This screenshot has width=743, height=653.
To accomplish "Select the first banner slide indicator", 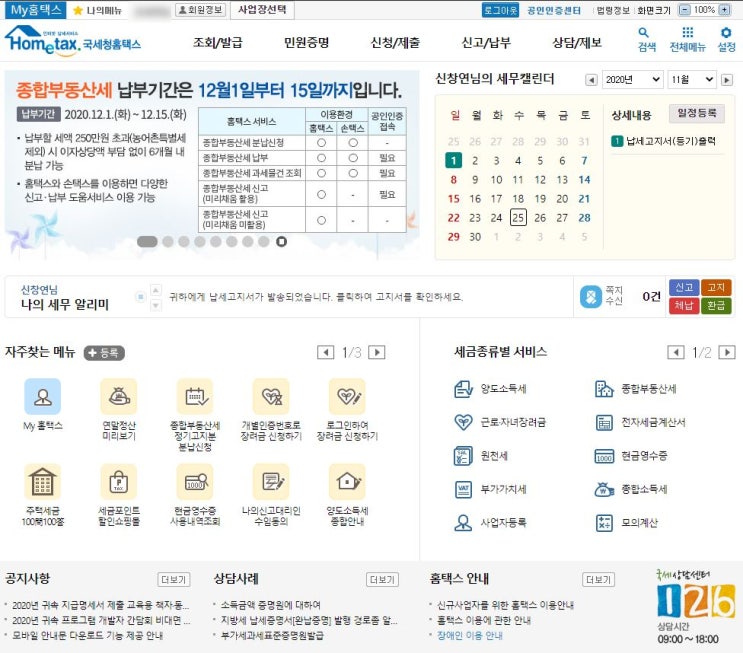I will [x=147, y=242].
